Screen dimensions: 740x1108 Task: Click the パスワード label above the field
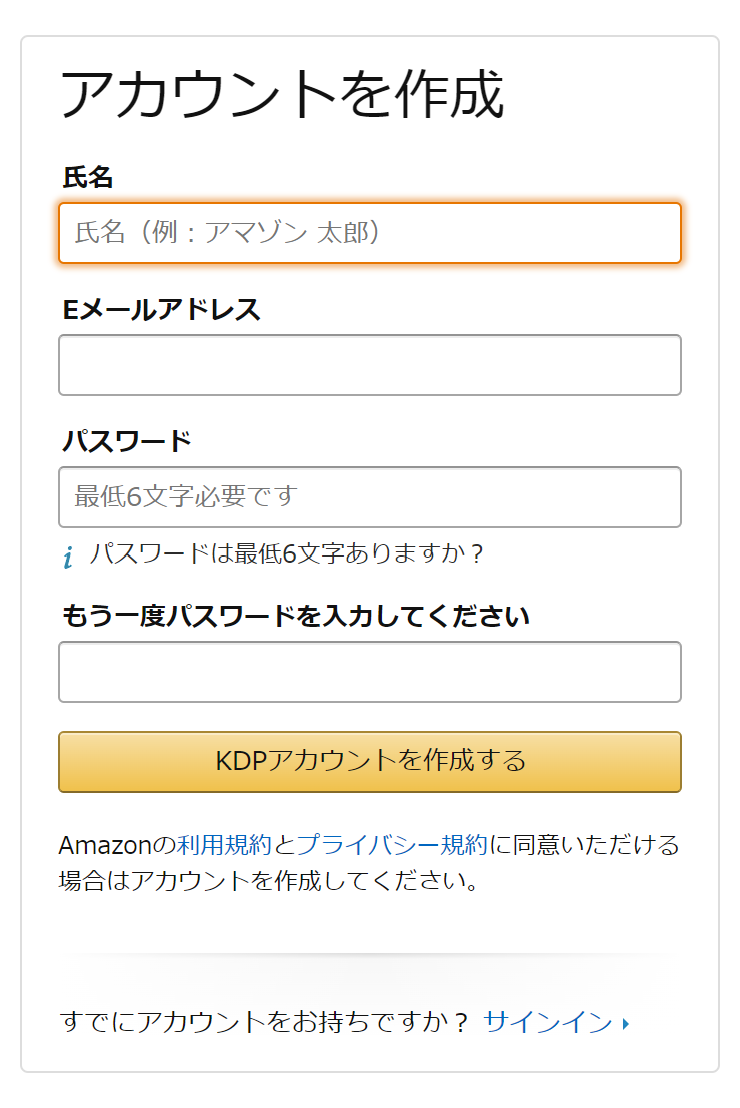(127, 441)
